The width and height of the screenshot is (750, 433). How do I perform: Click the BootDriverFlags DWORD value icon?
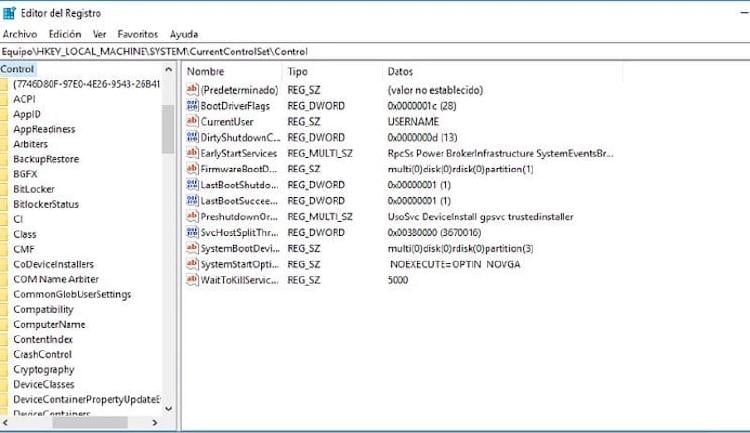tap(193, 106)
